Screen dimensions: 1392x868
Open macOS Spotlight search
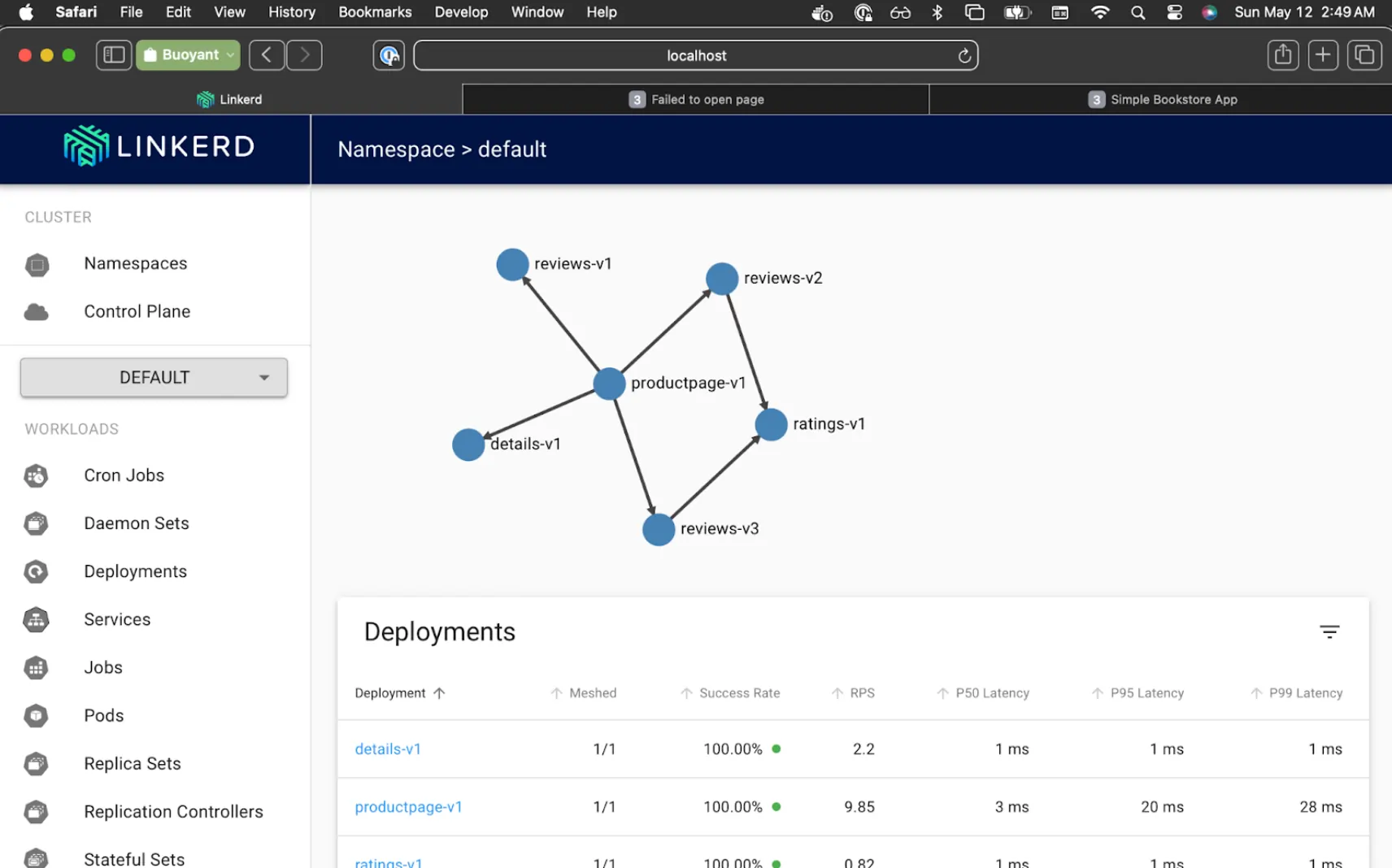[x=1138, y=12]
